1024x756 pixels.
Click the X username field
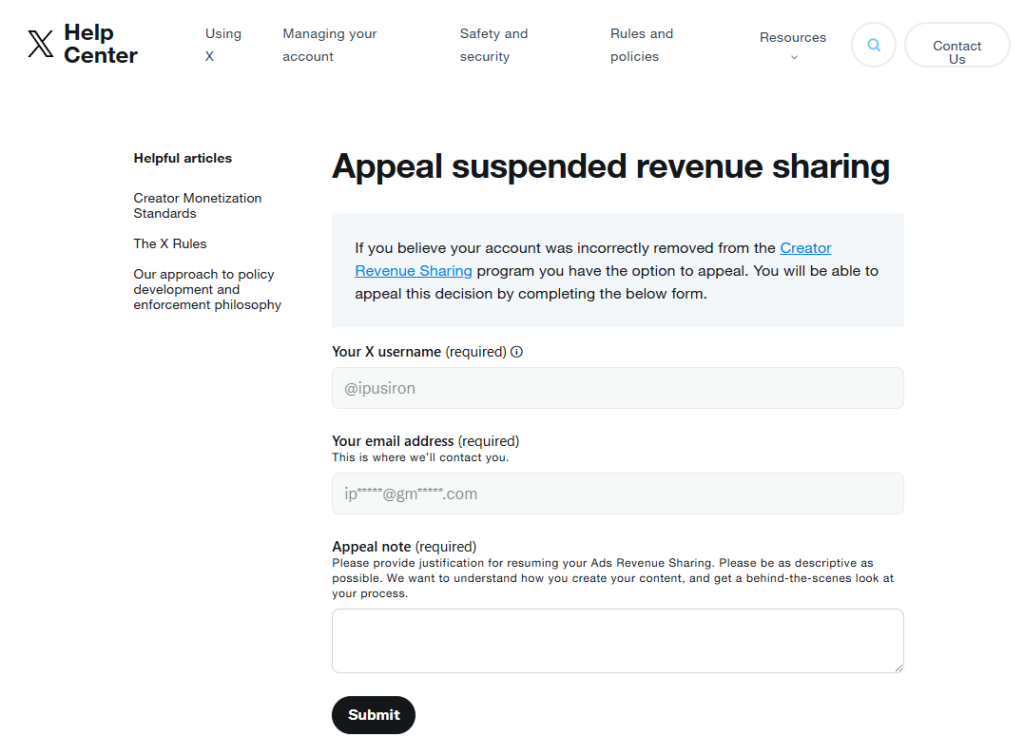tap(617, 388)
